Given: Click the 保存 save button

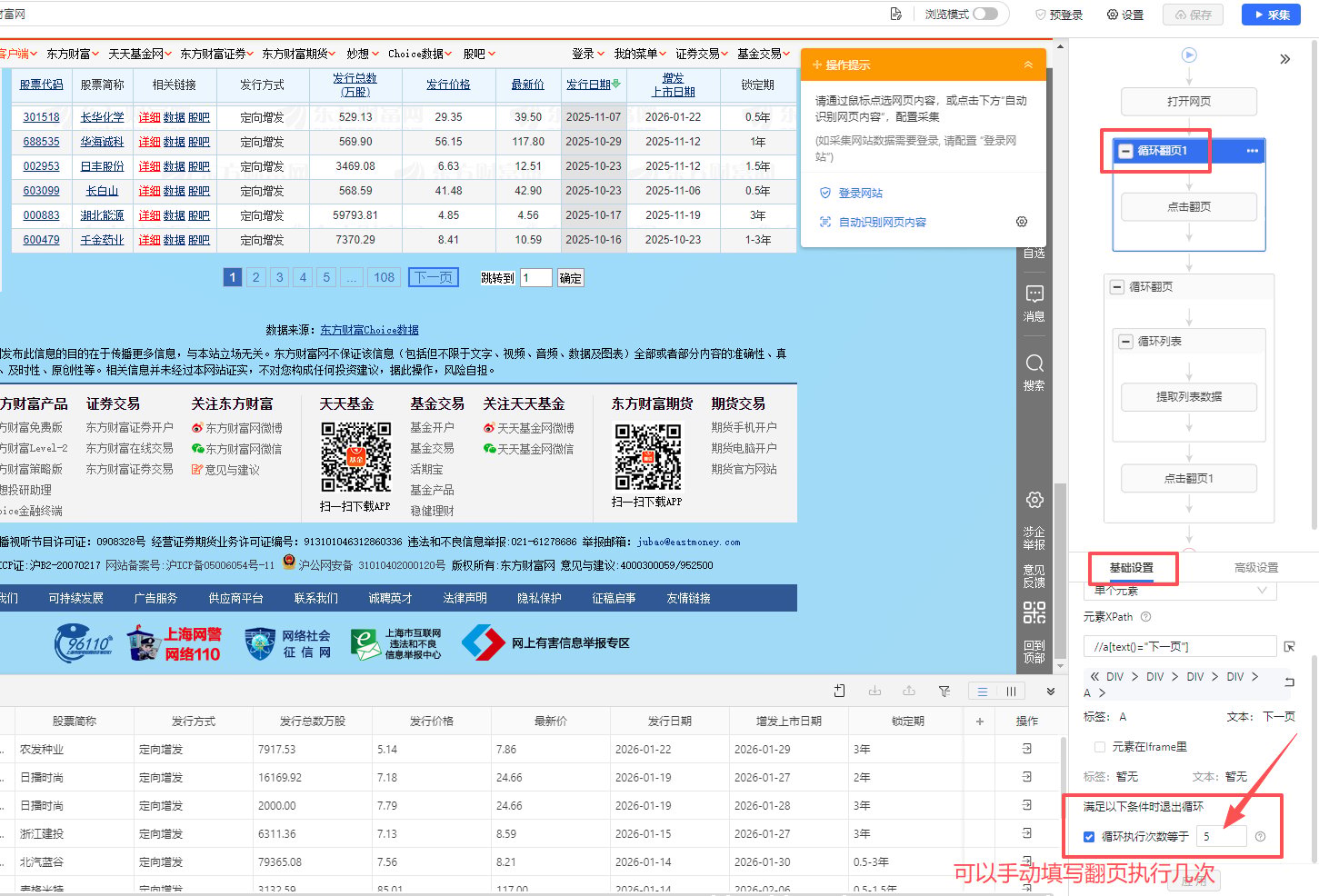Looking at the screenshot, I should coord(1194,15).
